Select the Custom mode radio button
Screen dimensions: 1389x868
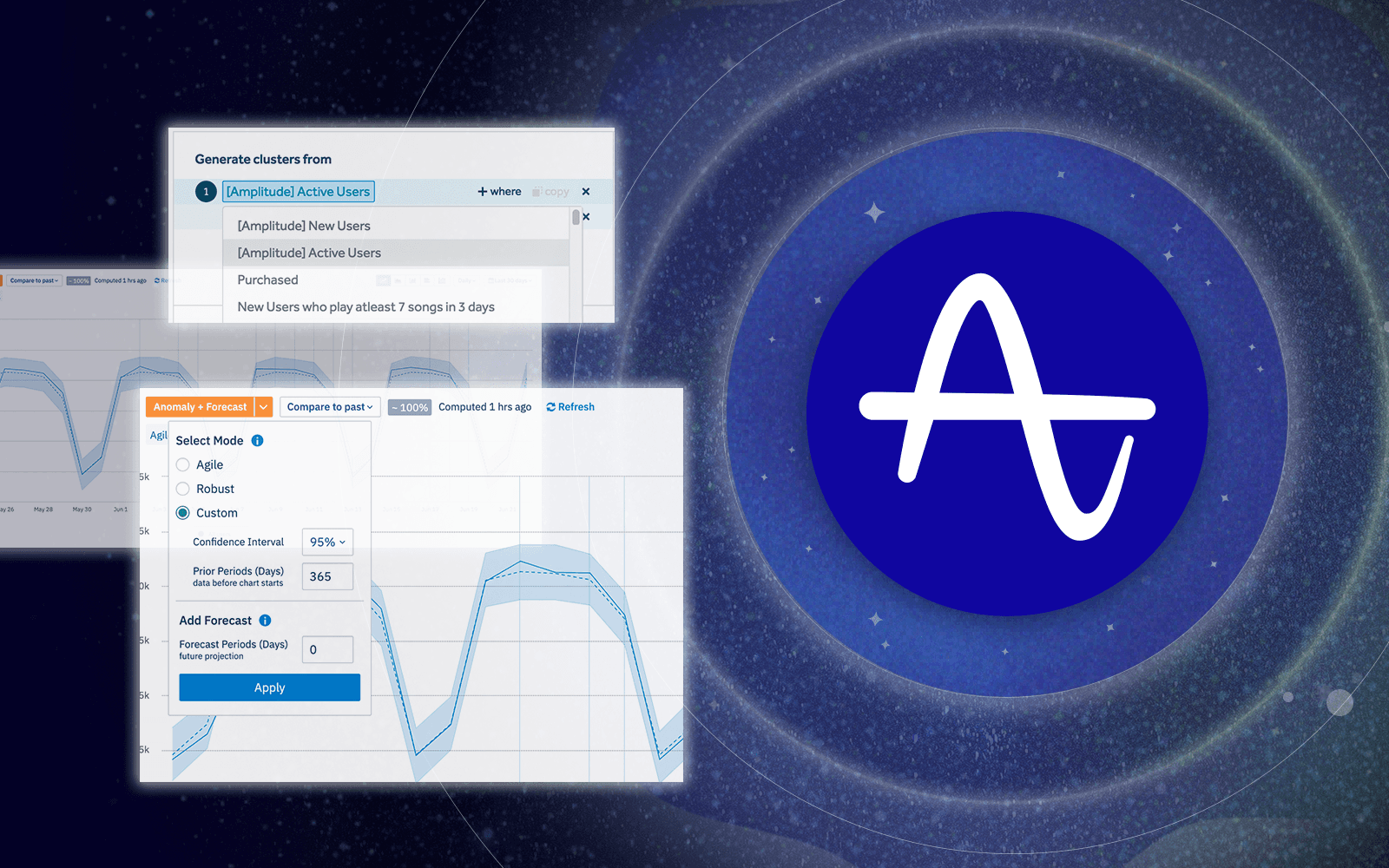(x=183, y=512)
